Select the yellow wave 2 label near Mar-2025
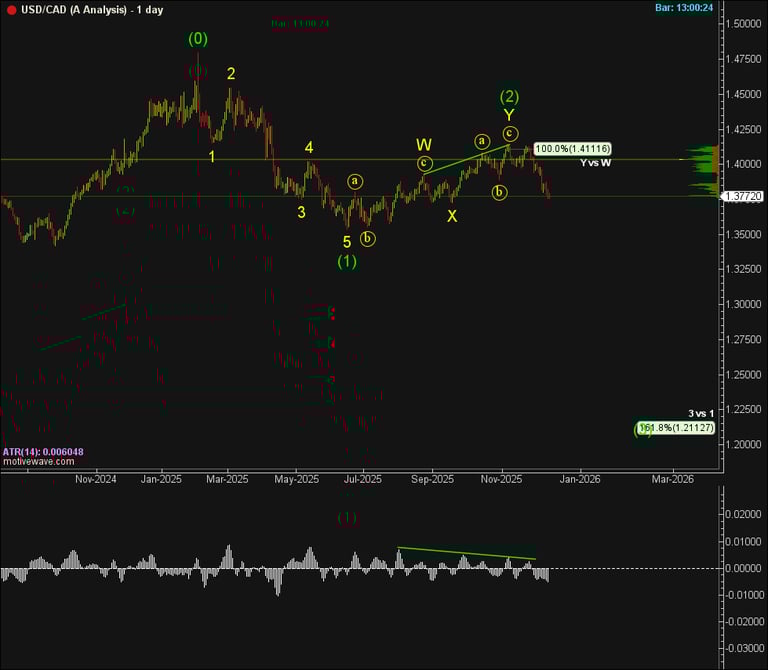Screen dimensions: 768x670 tap(231, 74)
